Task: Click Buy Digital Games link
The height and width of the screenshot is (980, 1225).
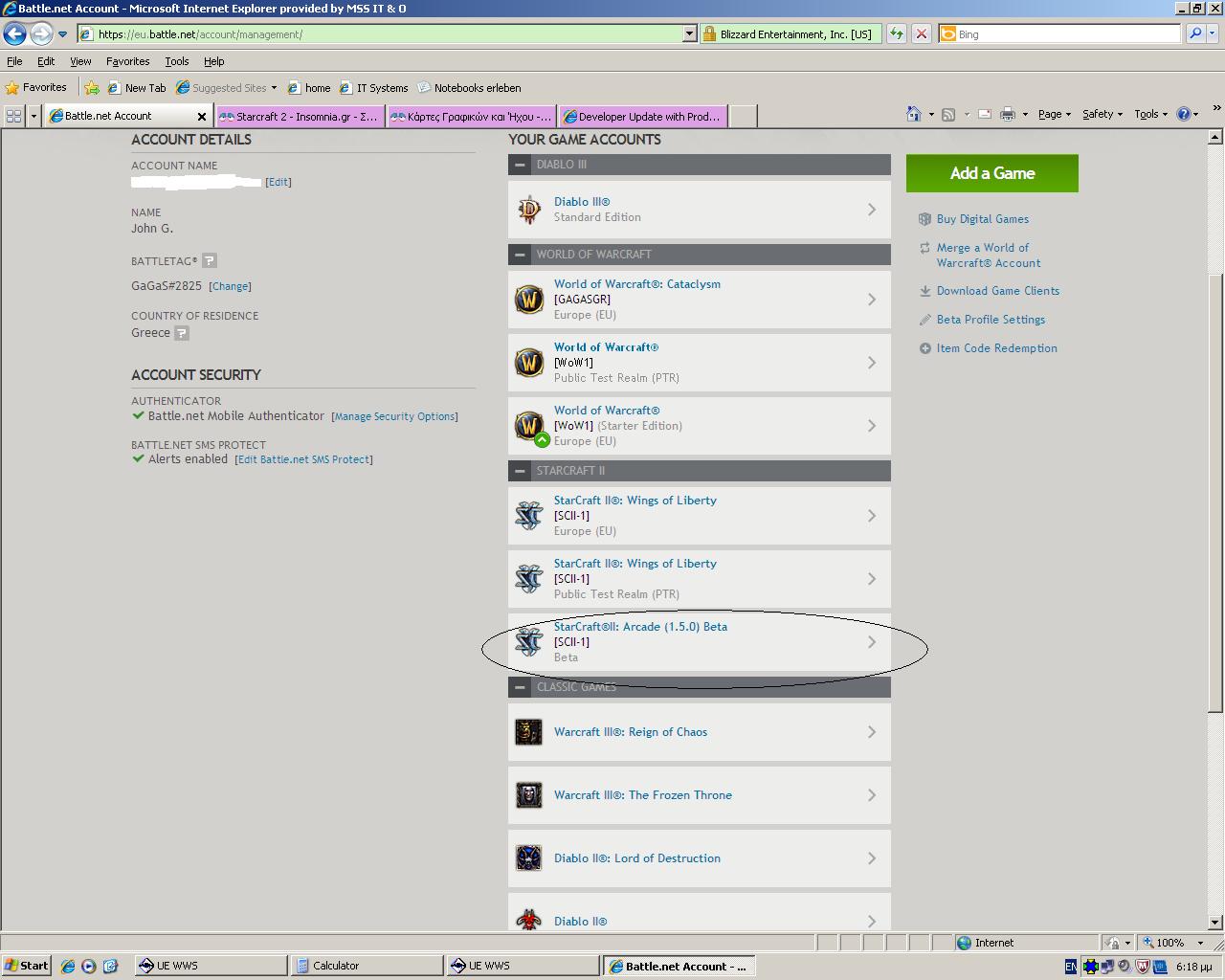Action: (983, 219)
